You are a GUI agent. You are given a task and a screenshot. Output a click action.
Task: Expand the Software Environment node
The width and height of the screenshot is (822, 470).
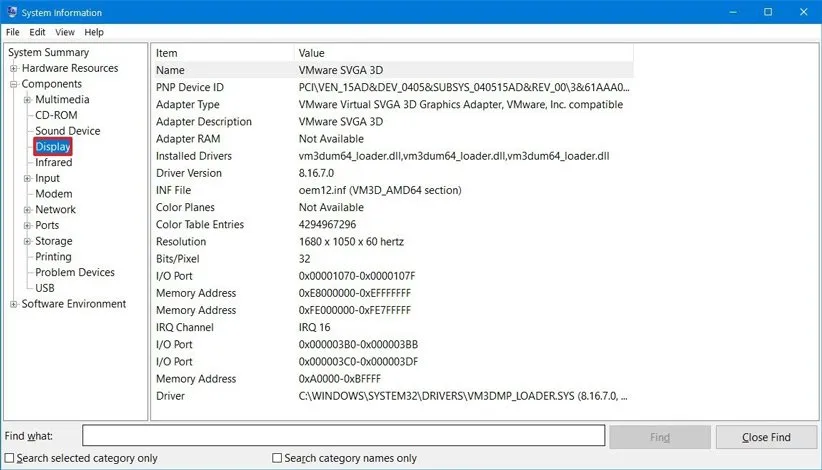coord(14,304)
